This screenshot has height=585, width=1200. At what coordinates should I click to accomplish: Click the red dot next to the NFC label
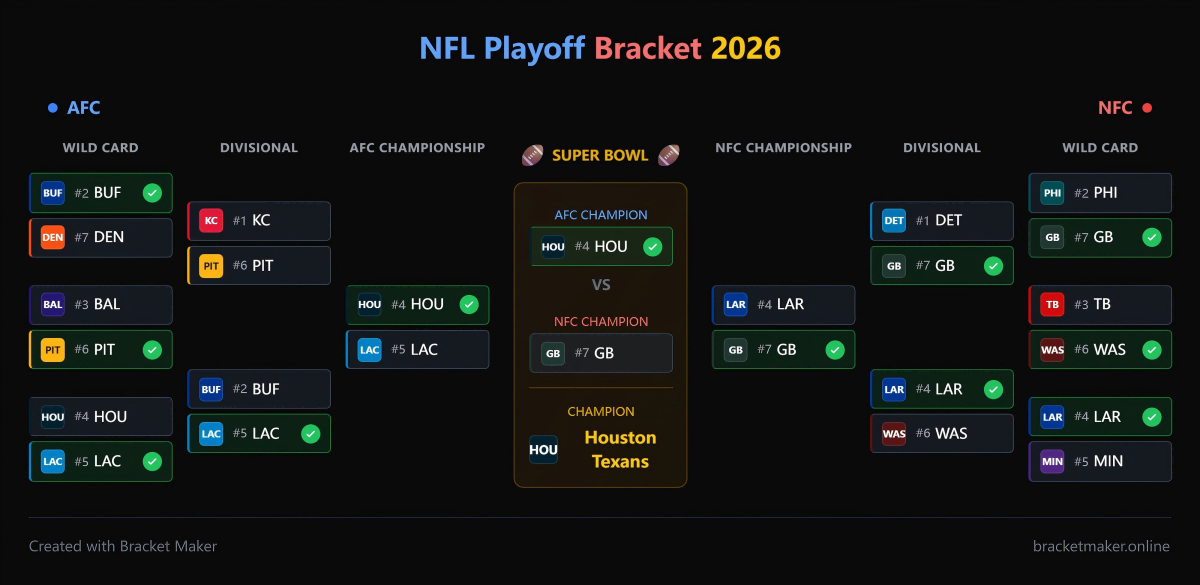coord(1148,107)
